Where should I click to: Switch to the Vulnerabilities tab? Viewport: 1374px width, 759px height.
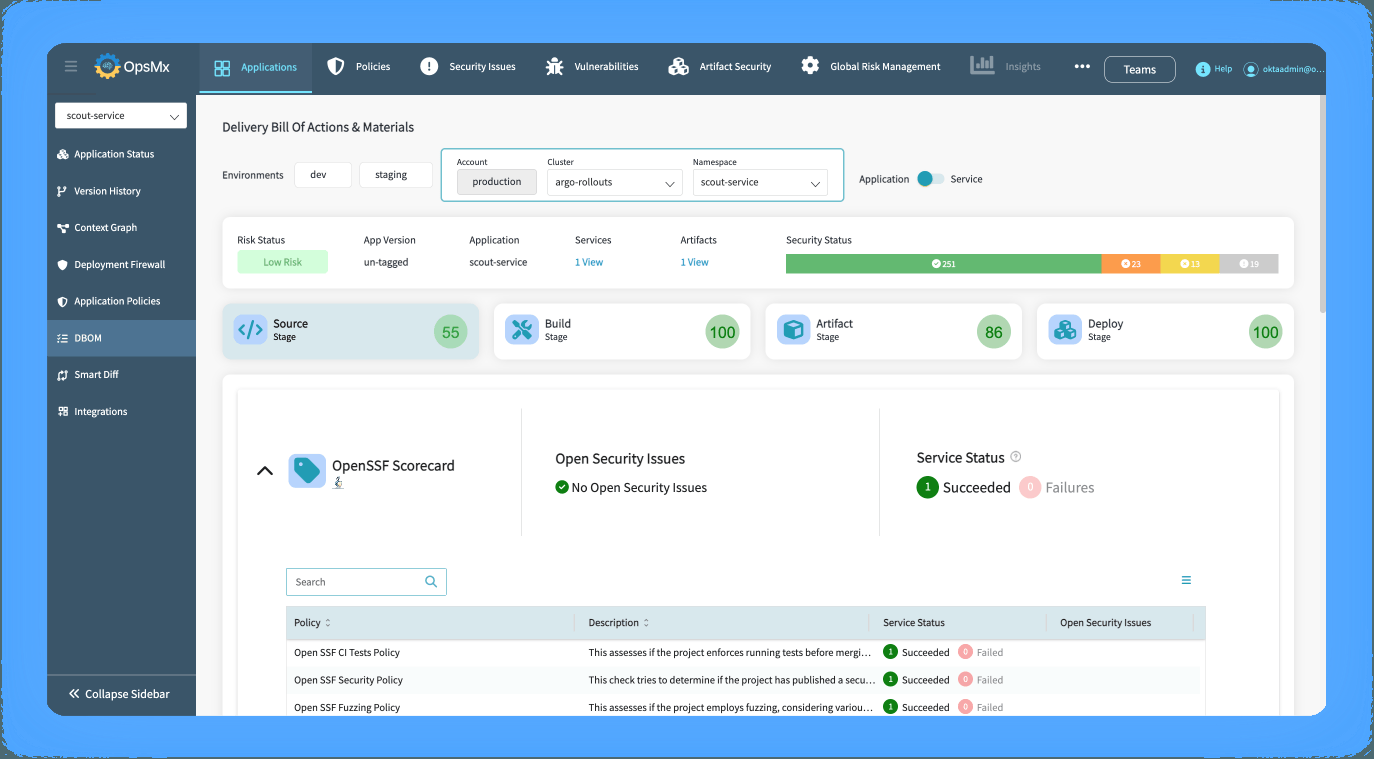tap(592, 67)
